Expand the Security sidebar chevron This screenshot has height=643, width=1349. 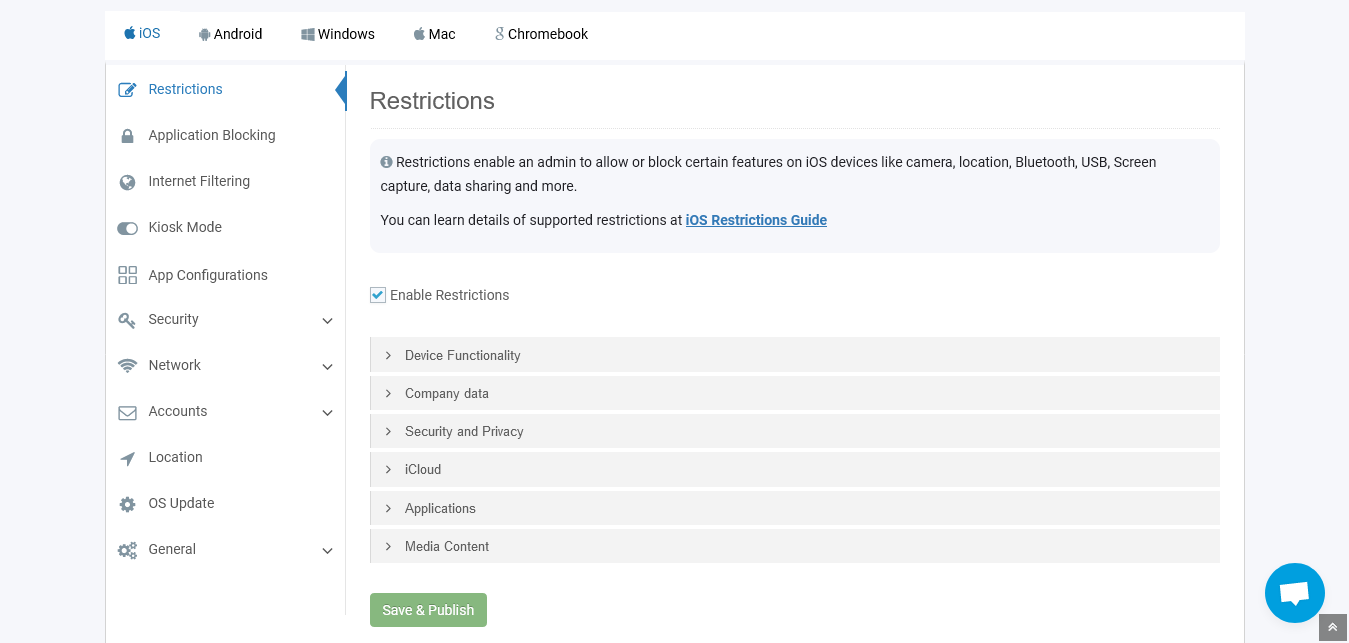[327, 321]
